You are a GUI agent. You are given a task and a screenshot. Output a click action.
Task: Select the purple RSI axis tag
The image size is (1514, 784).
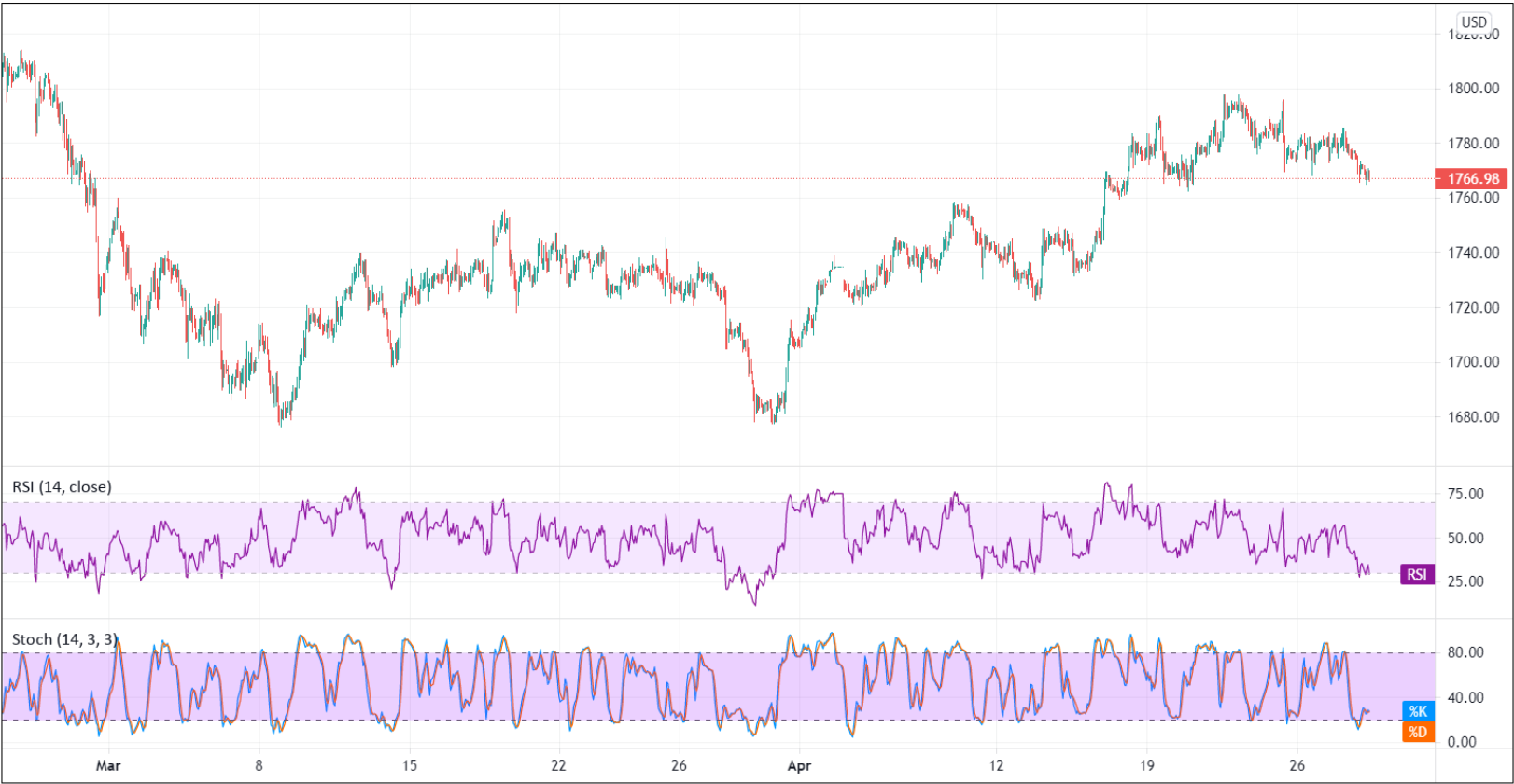click(1417, 574)
